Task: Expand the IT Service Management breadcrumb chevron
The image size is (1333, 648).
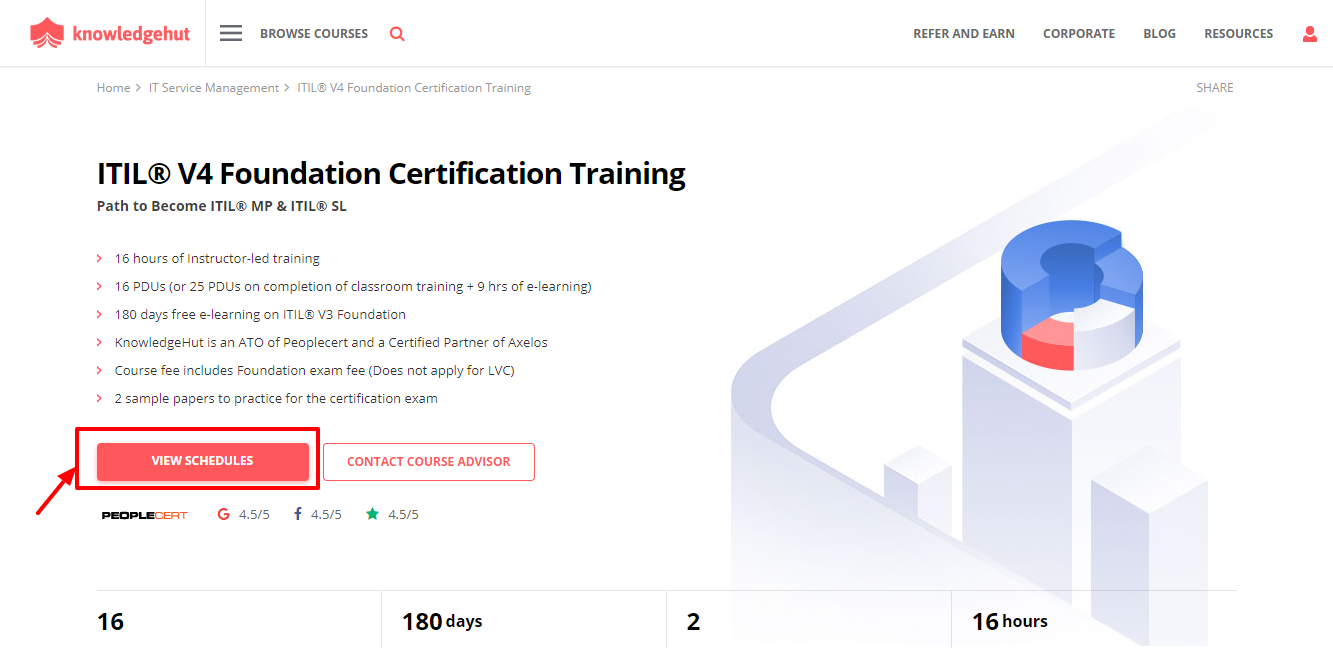Action: pos(287,87)
